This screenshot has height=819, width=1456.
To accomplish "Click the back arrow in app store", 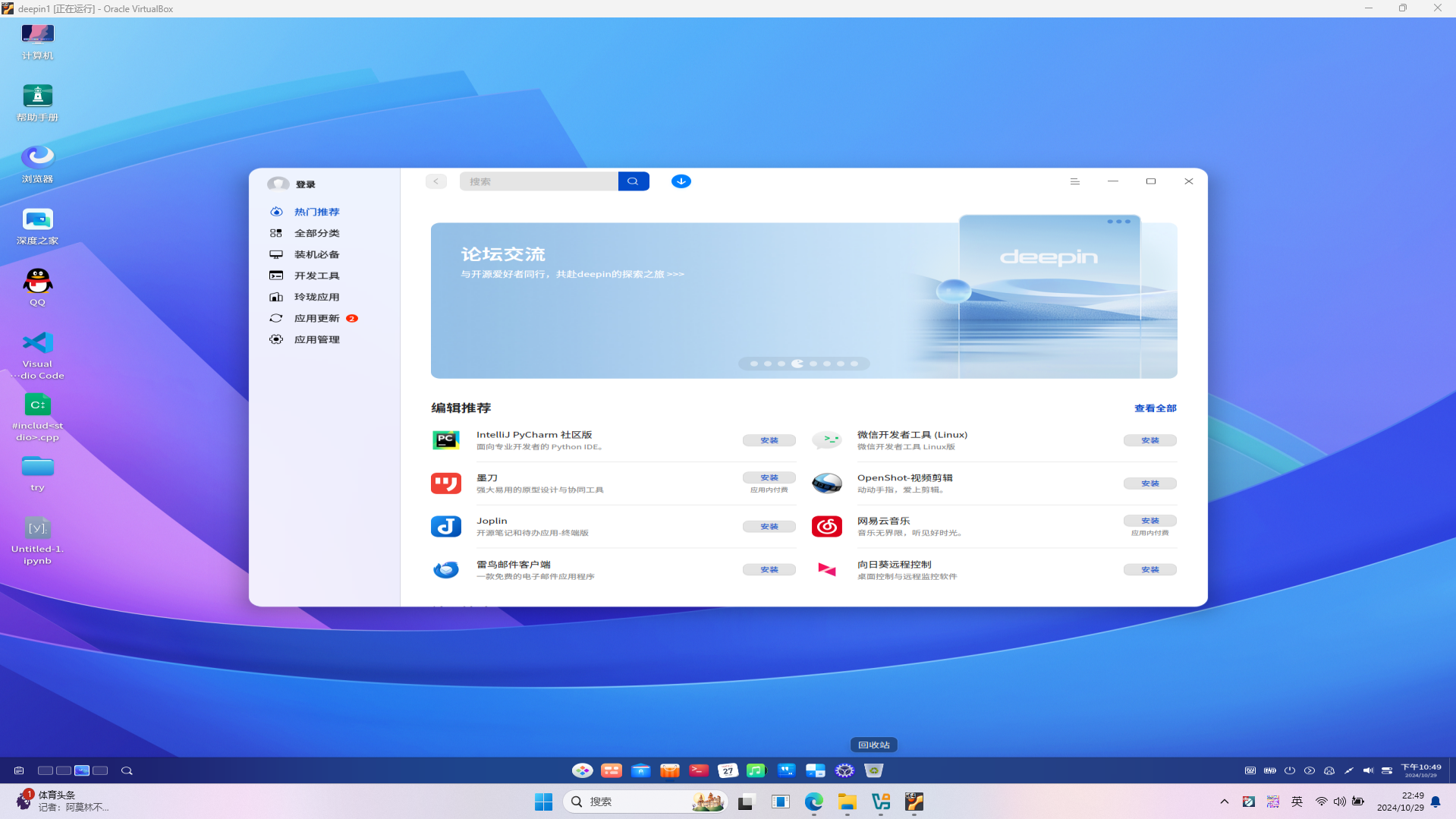I will (436, 181).
